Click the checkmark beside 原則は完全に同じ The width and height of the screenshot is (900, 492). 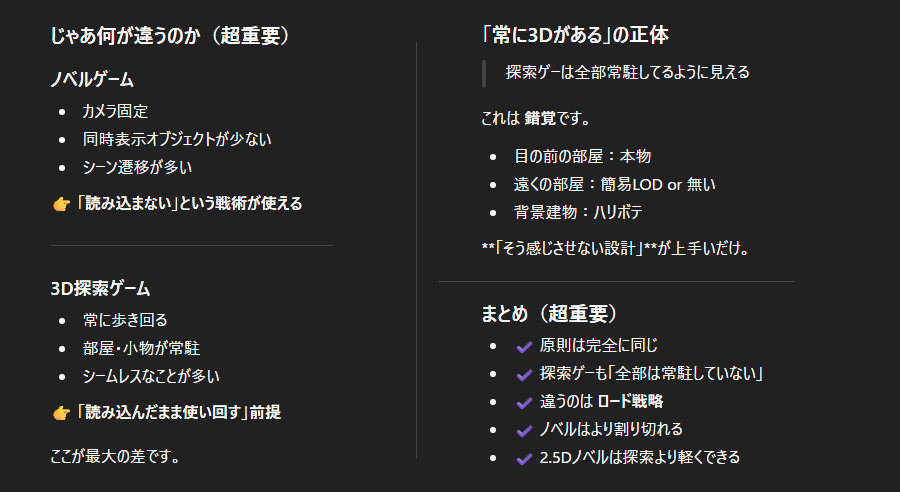click(523, 346)
